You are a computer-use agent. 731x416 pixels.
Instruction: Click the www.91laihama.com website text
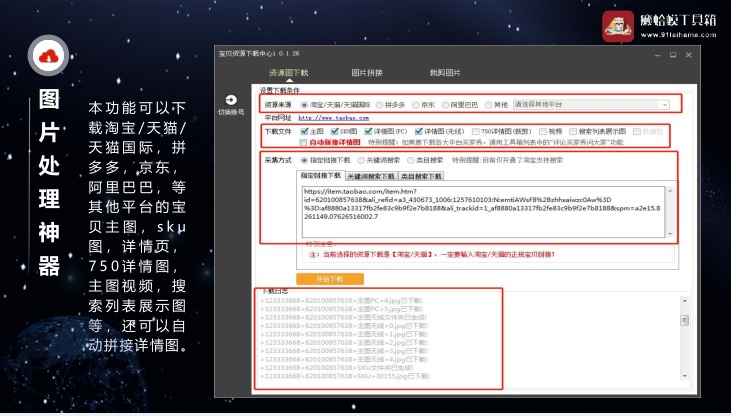pyautogui.click(x=678, y=35)
